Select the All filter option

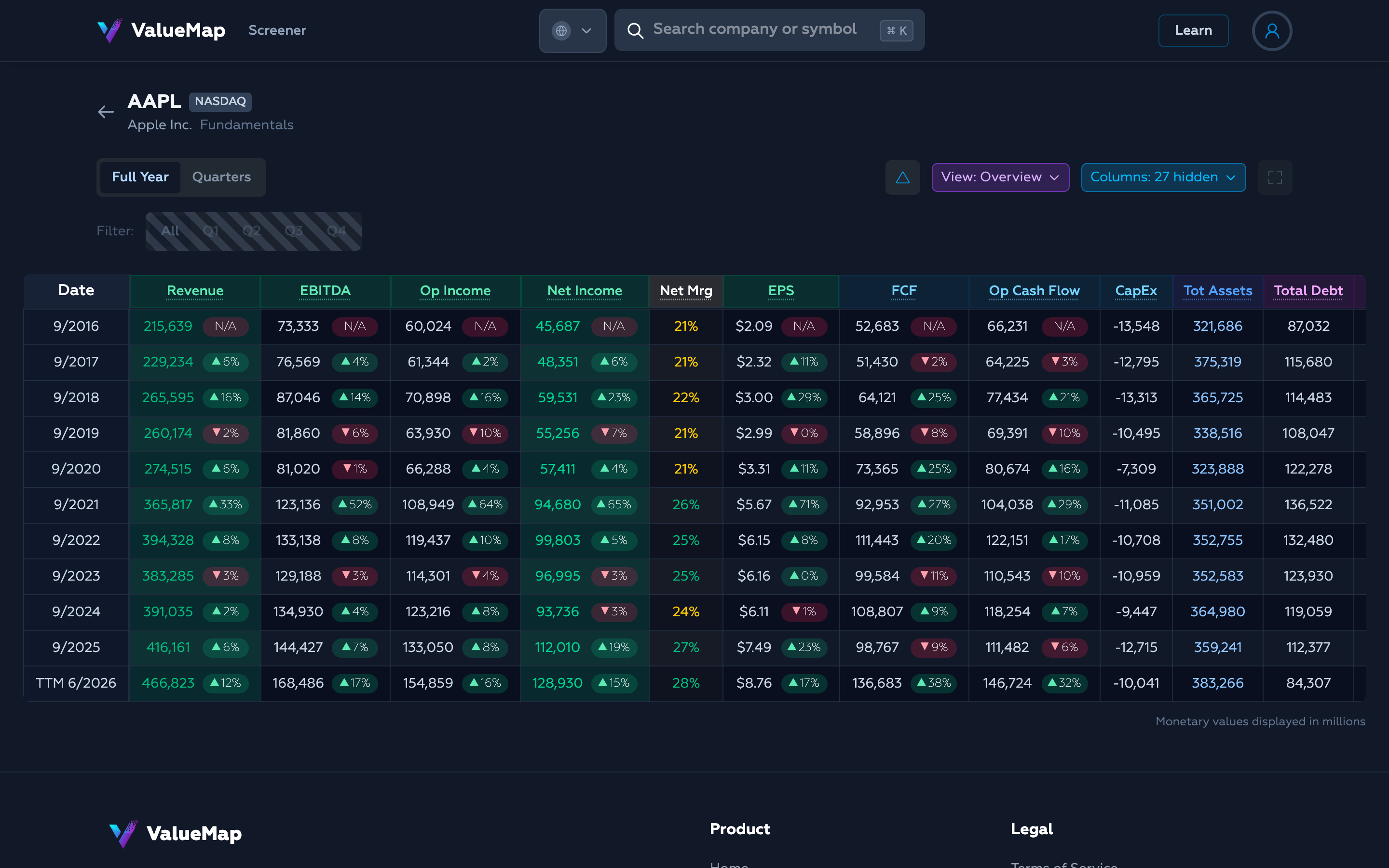[x=170, y=231]
